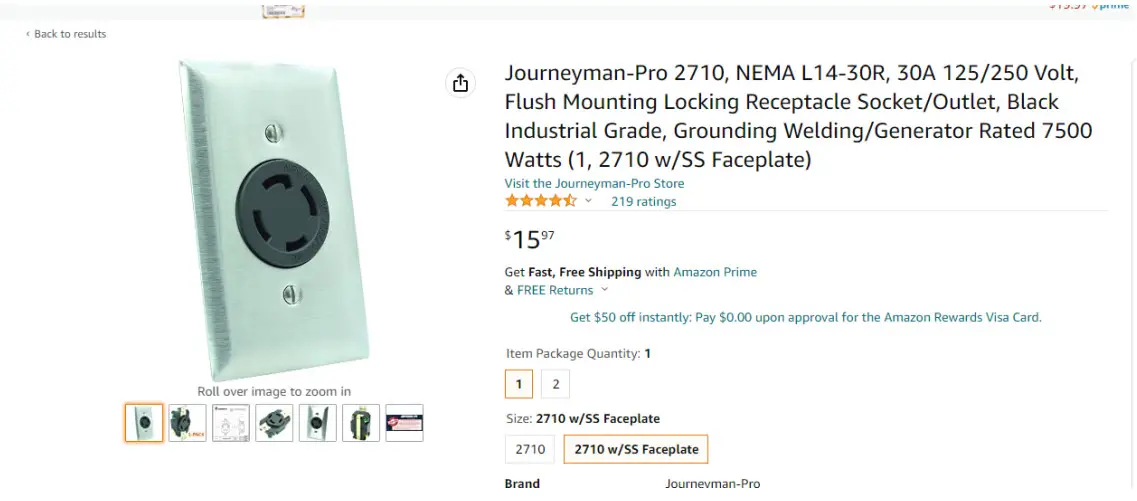Viewport: 1137px width, 501px height.
Task: Click the 4.5 star rating icons
Action: [540, 201]
